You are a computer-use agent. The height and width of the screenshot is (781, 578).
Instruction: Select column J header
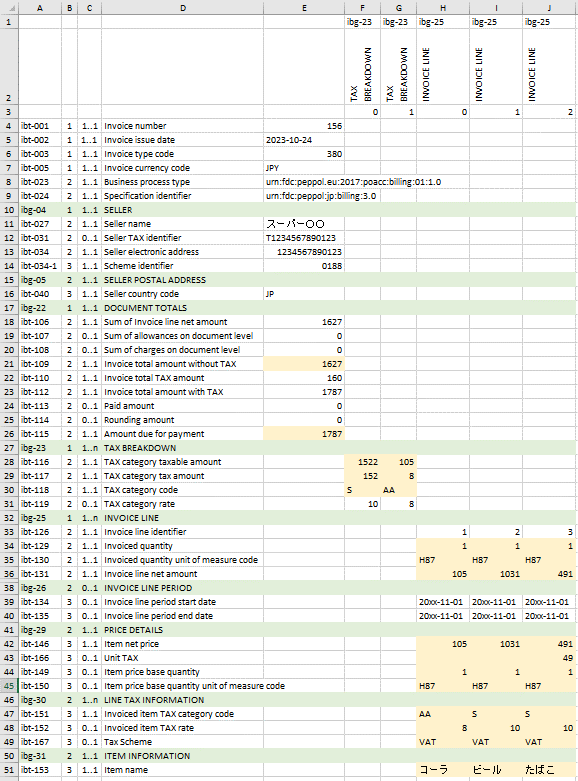click(x=549, y=8)
